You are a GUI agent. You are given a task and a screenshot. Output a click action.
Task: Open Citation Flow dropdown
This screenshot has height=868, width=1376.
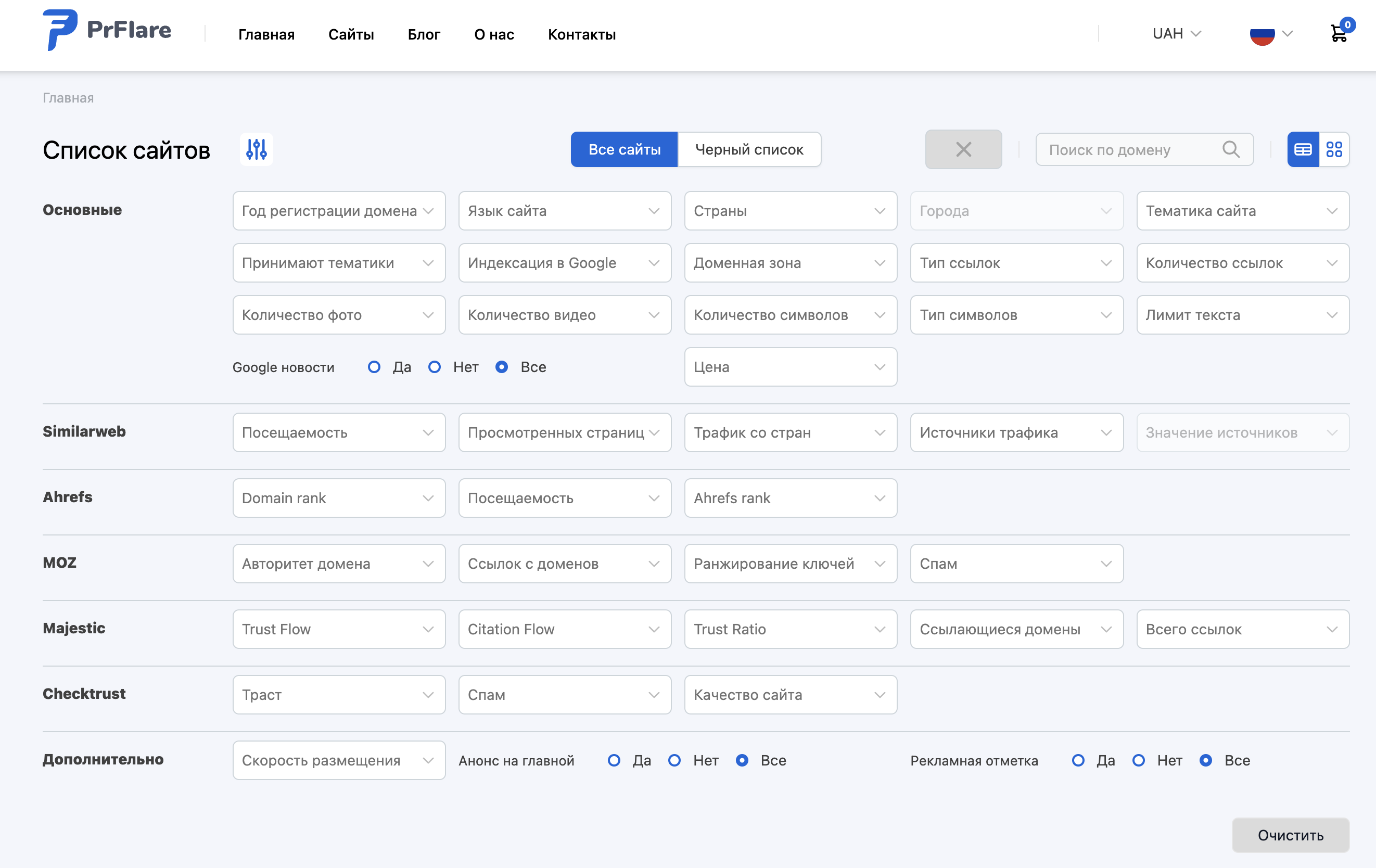coord(565,629)
